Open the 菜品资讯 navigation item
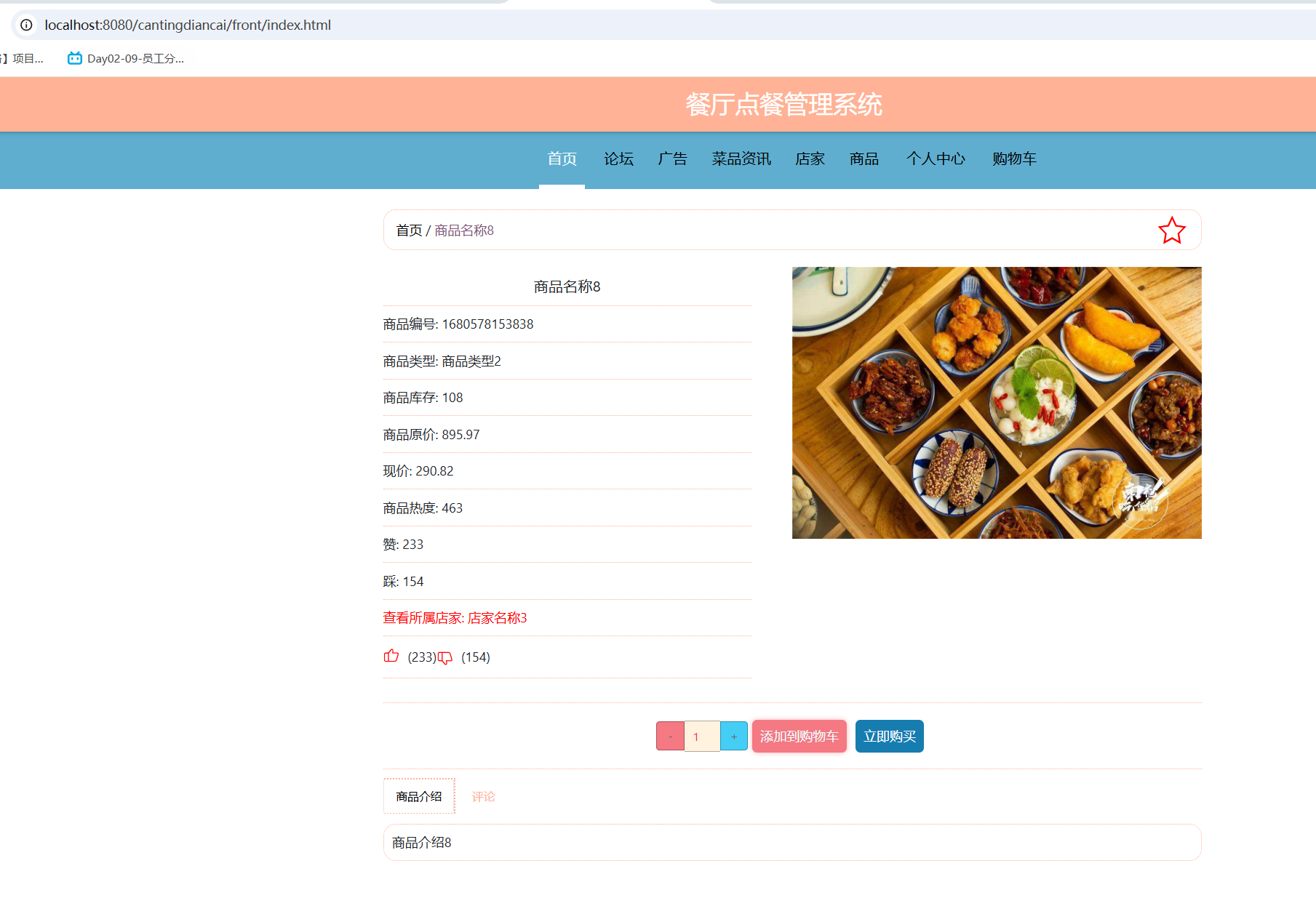Image resolution: width=1316 pixels, height=906 pixels. 741,159
